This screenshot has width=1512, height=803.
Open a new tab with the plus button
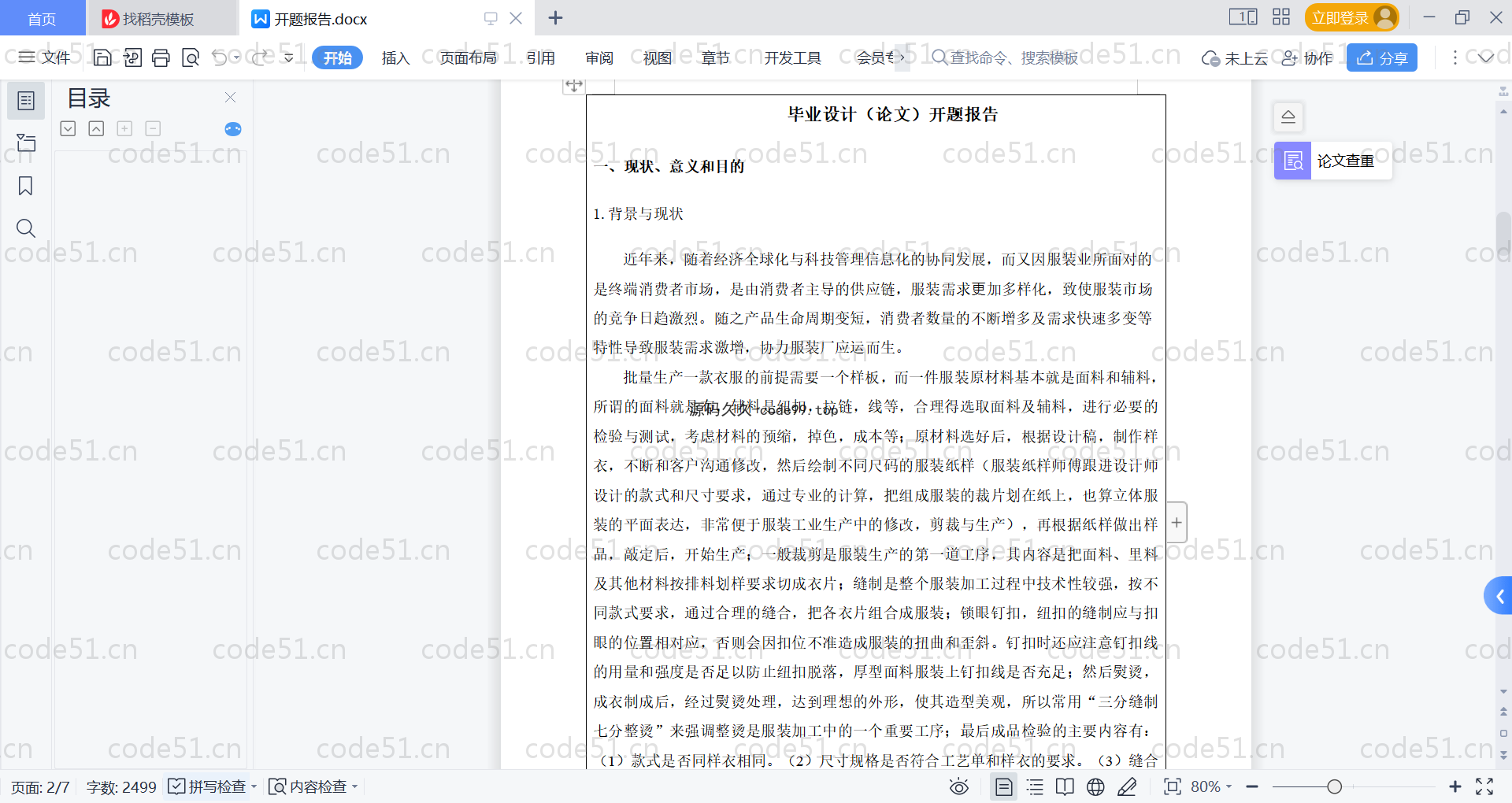tap(555, 17)
